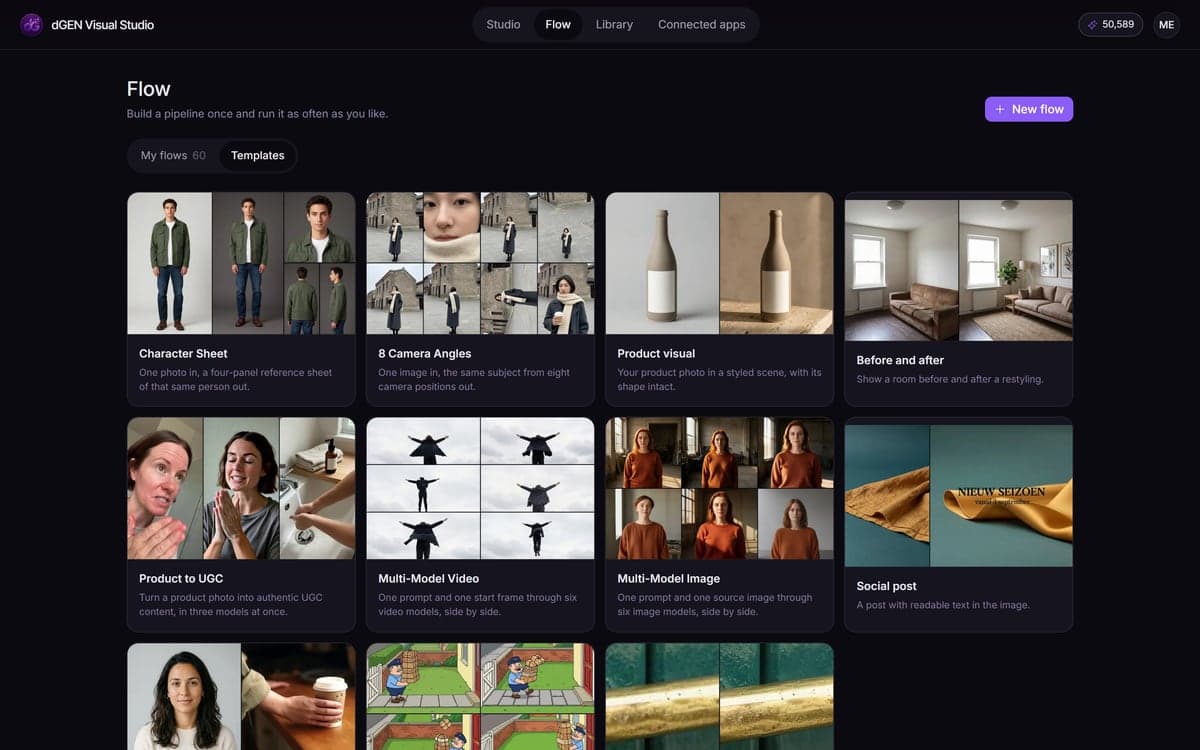Open the 8 Camera Angles thumbnail
Screen dimensions: 1200x750
pos(480,263)
